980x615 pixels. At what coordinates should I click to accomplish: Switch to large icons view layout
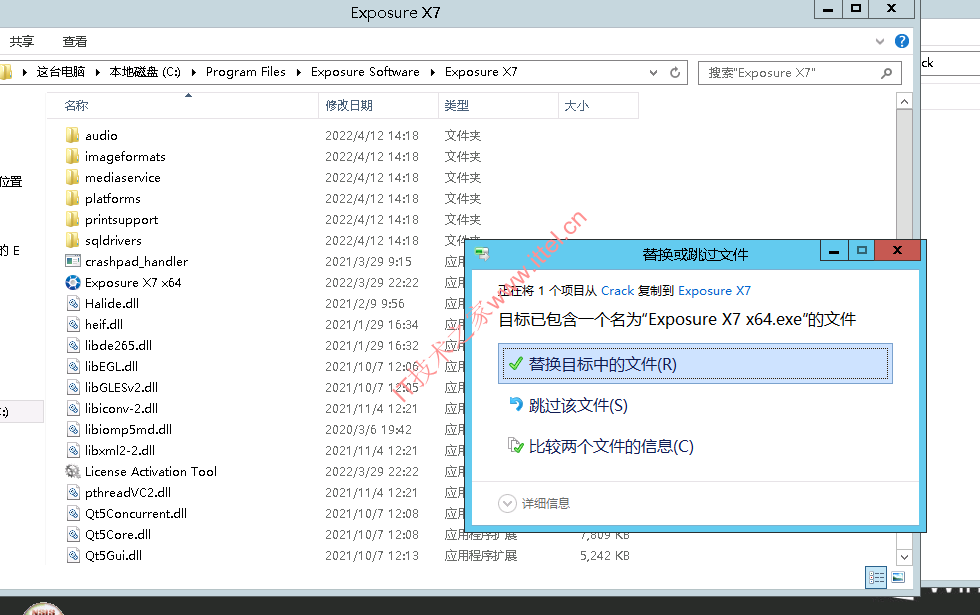click(x=898, y=577)
